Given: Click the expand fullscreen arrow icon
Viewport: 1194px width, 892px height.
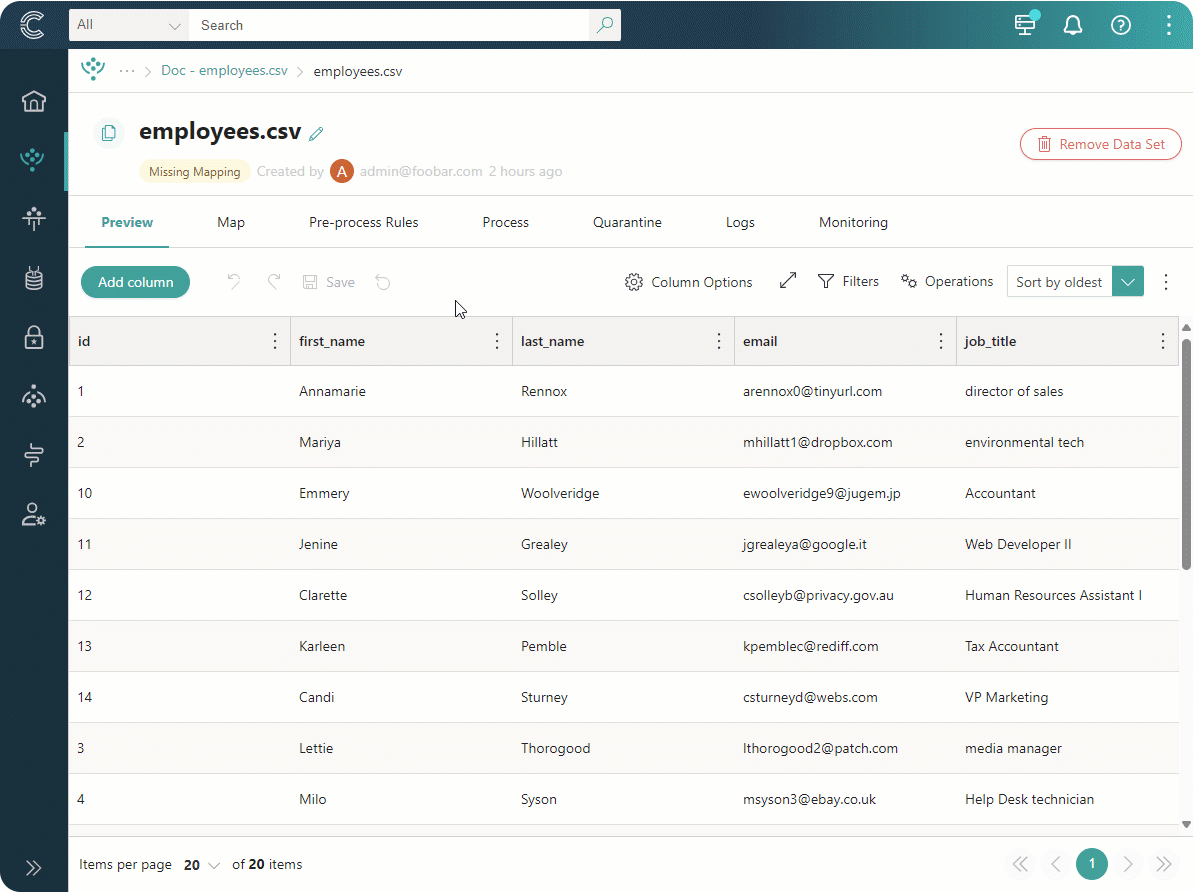Looking at the screenshot, I should click(x=787, y=281).
